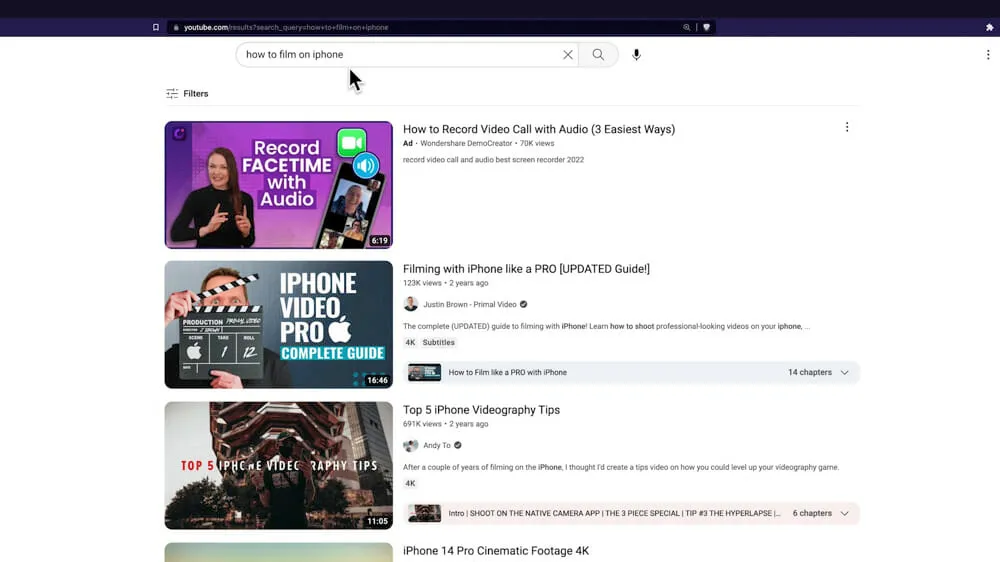The image size is (1000, 562).
Task: Expand the 14 chapters dropdown
Action: coord(844,373)
